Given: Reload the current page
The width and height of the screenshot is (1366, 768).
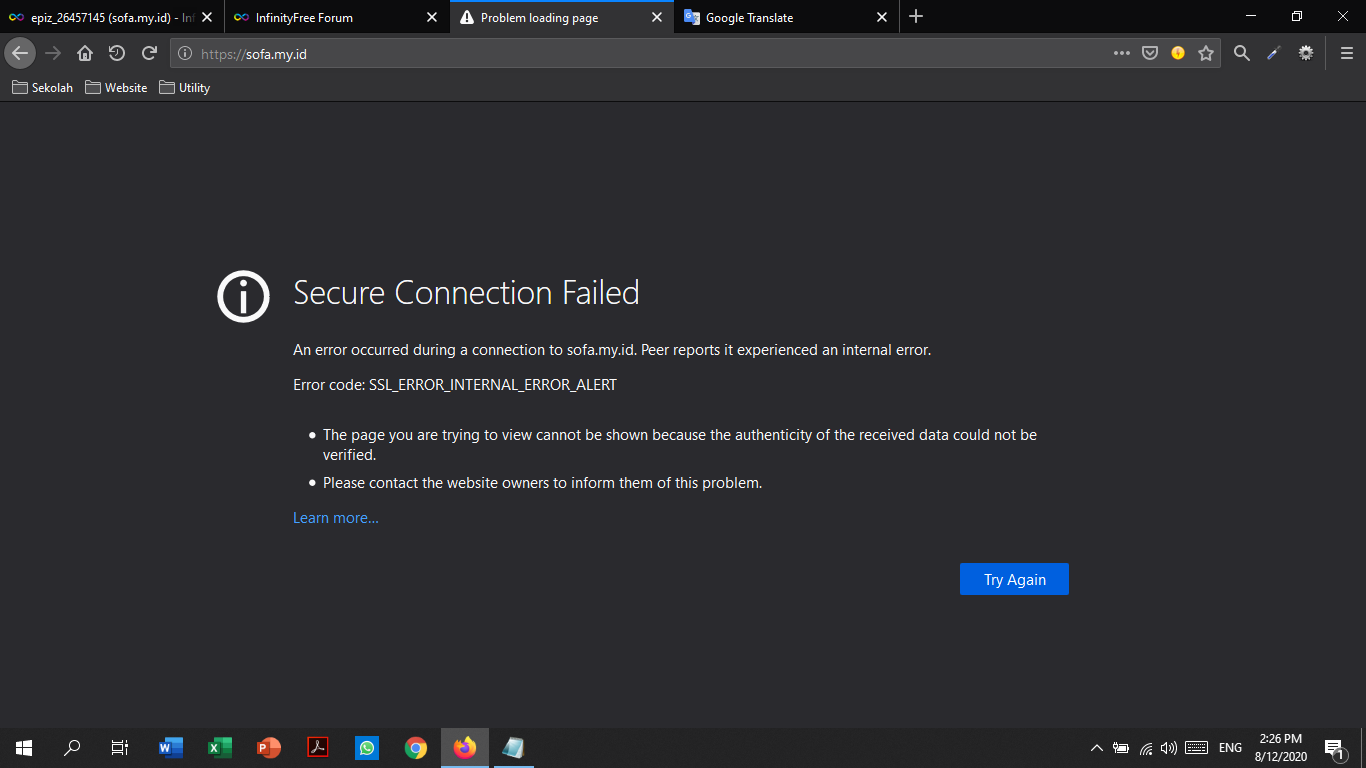Looking at the screenshot, I should (149, 54).
